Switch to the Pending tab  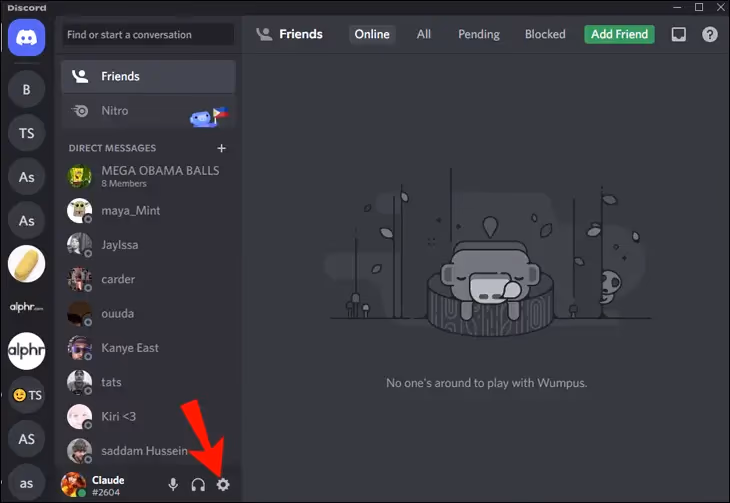click(x=479, y=34)
